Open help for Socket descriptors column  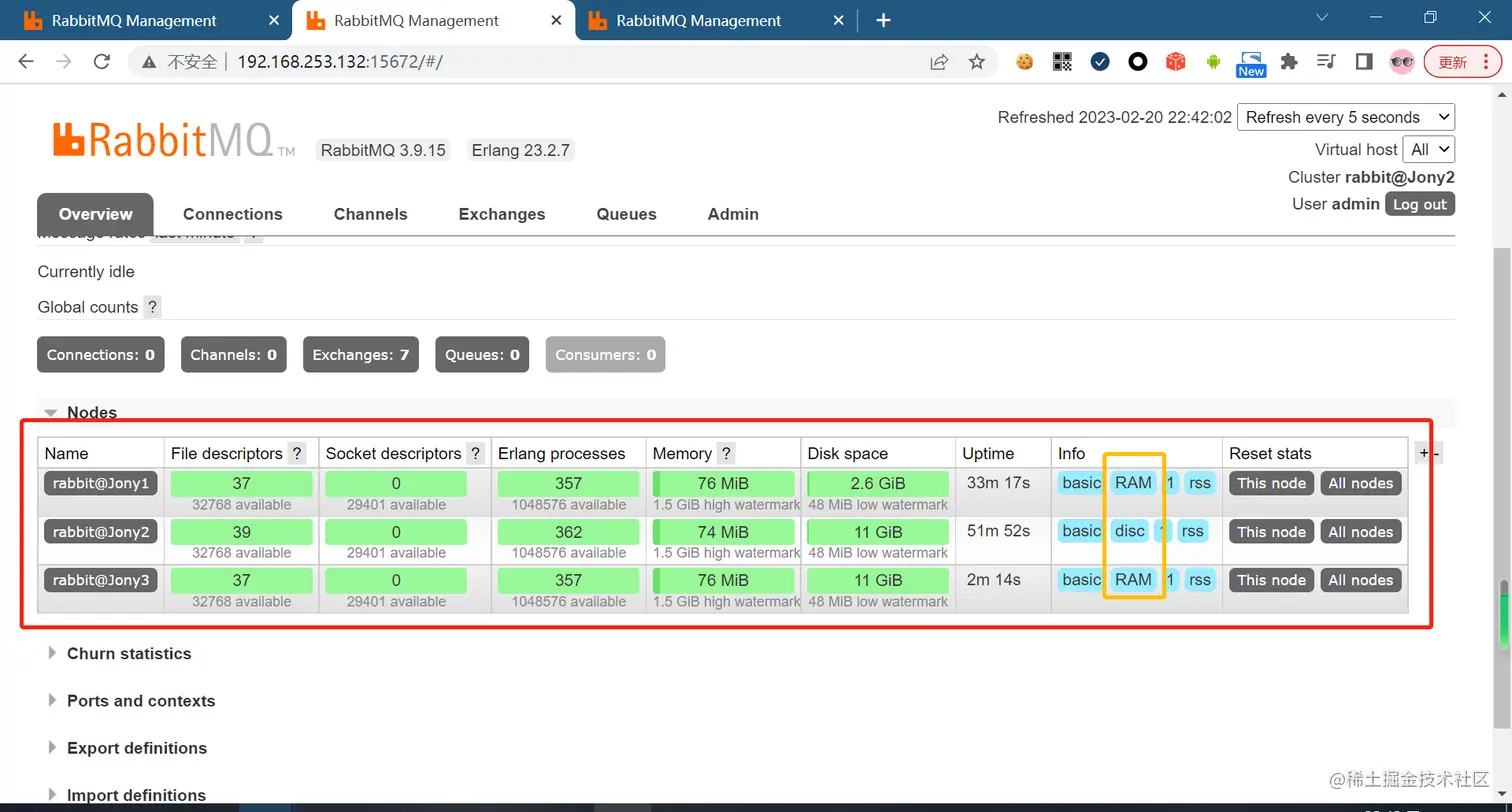476,453
